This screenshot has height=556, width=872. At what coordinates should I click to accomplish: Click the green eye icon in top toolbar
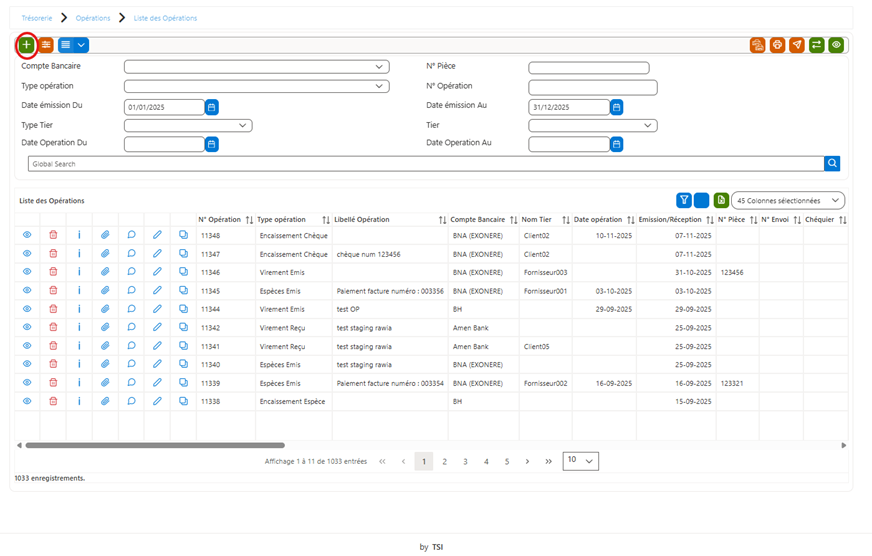(836, 45)
